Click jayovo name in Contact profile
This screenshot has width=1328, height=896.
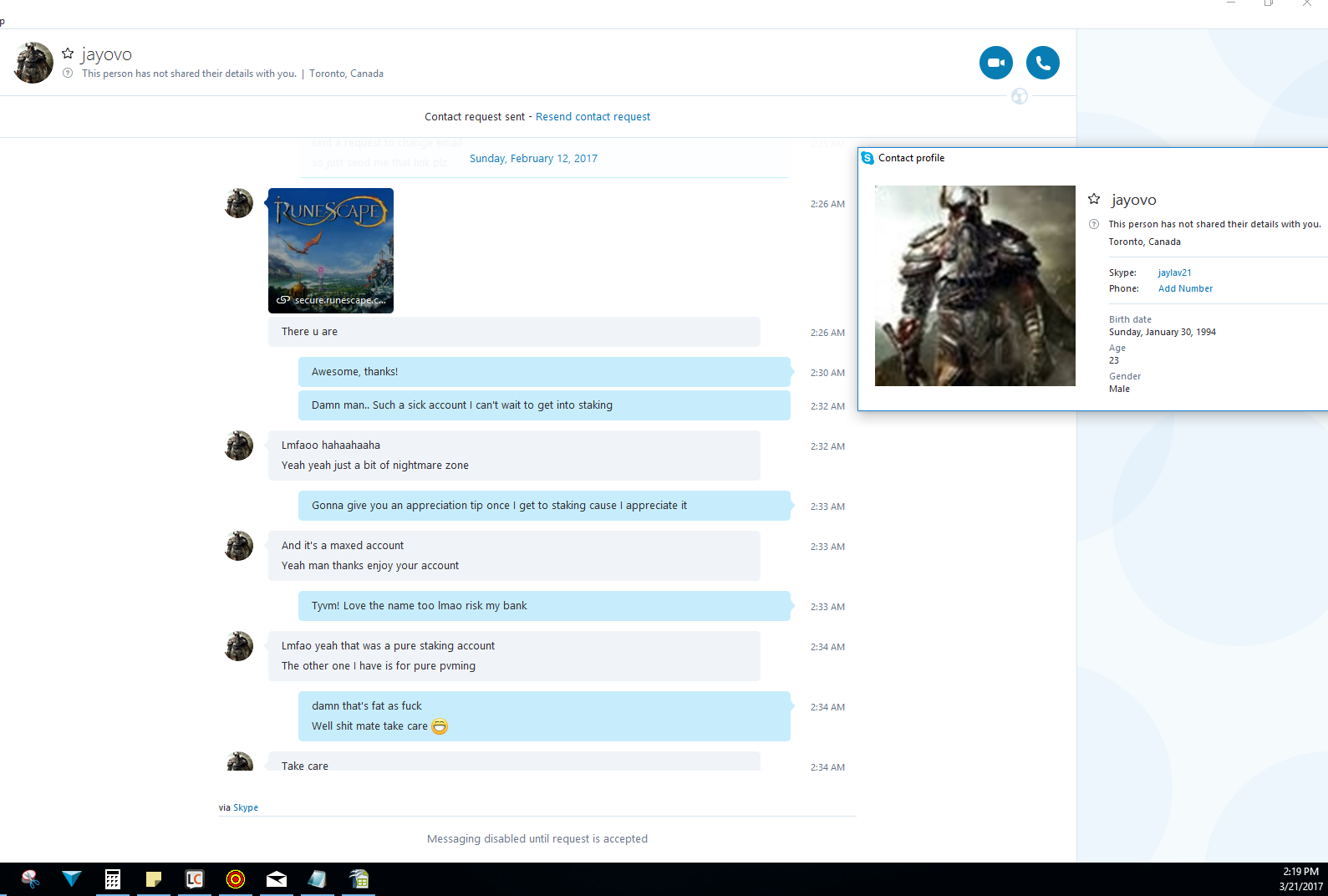[x=1134, y=200]
